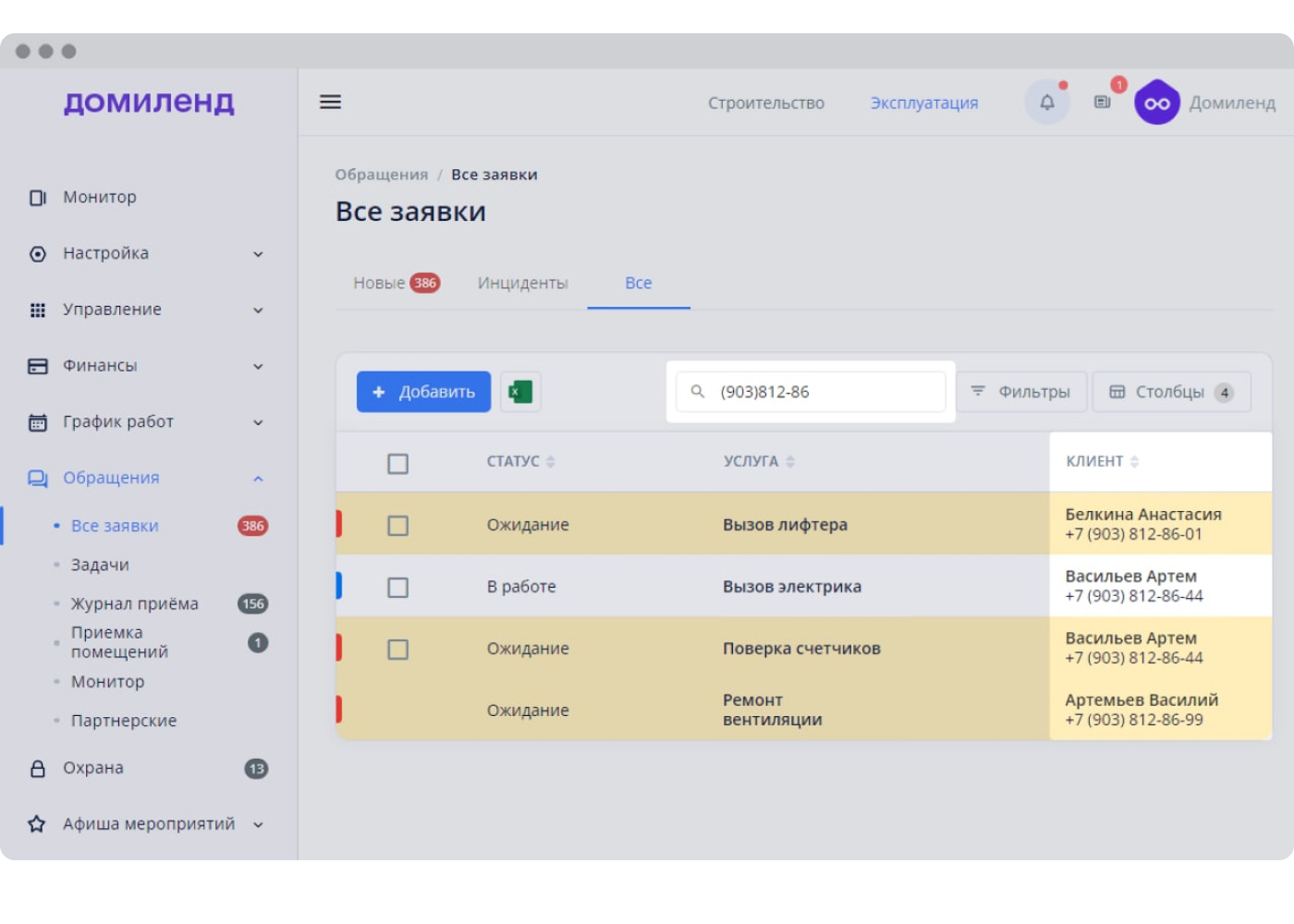Open the hamburger menu icon

tap(330, 102)
